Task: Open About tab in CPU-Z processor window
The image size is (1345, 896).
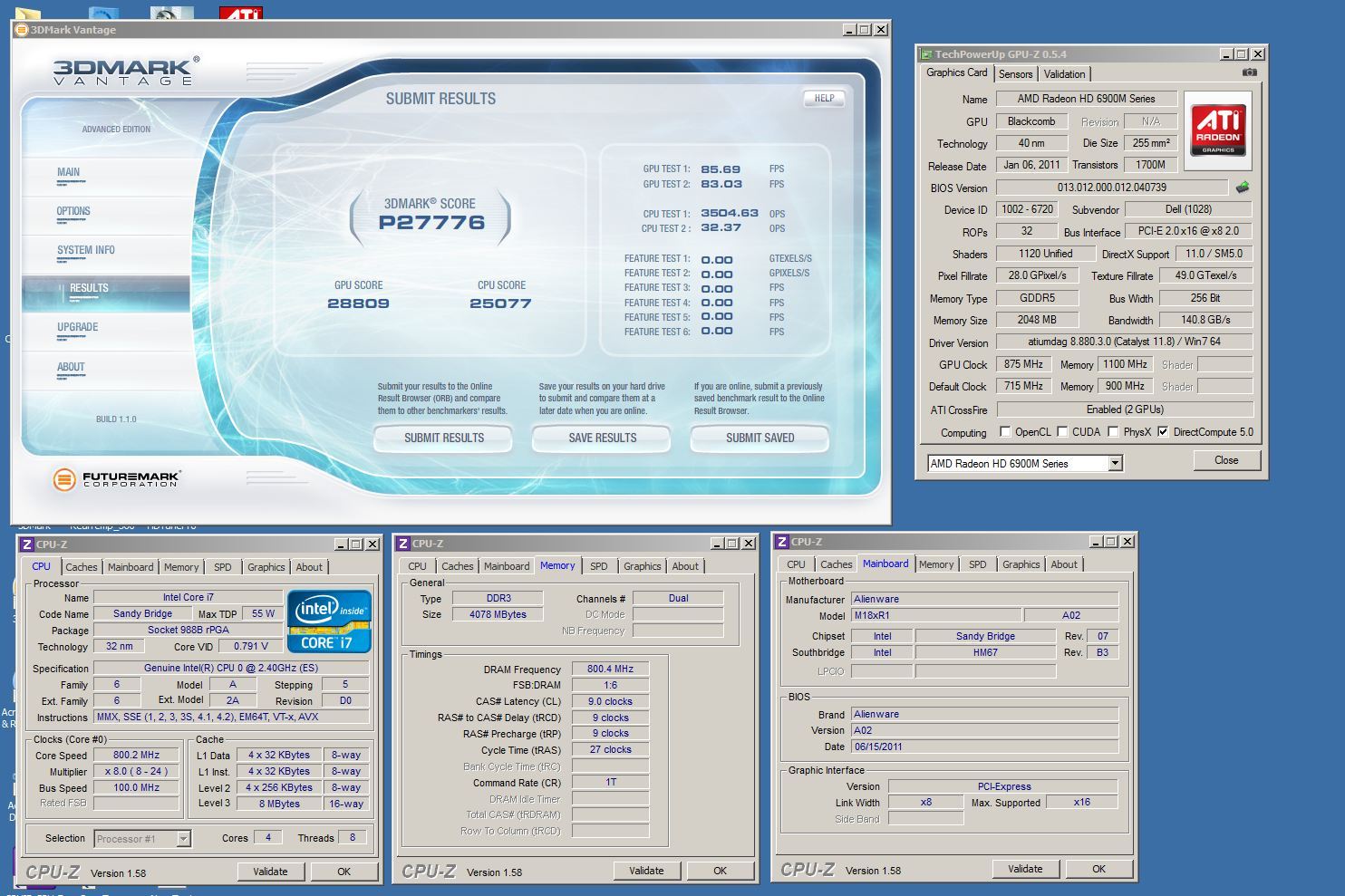Action: click(x=309, y=567)
